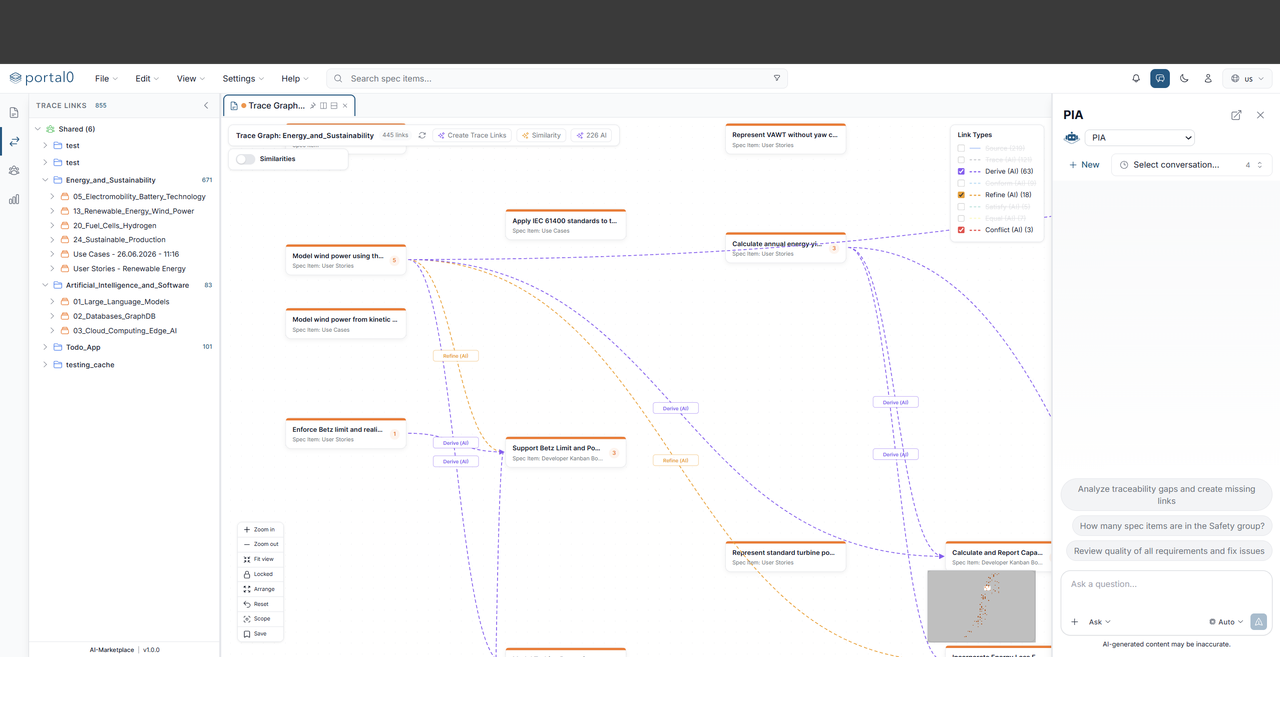Split the Trace Graph tab vertically
1280x720 pixels.
pyautogui.click(x=324, y=105)
